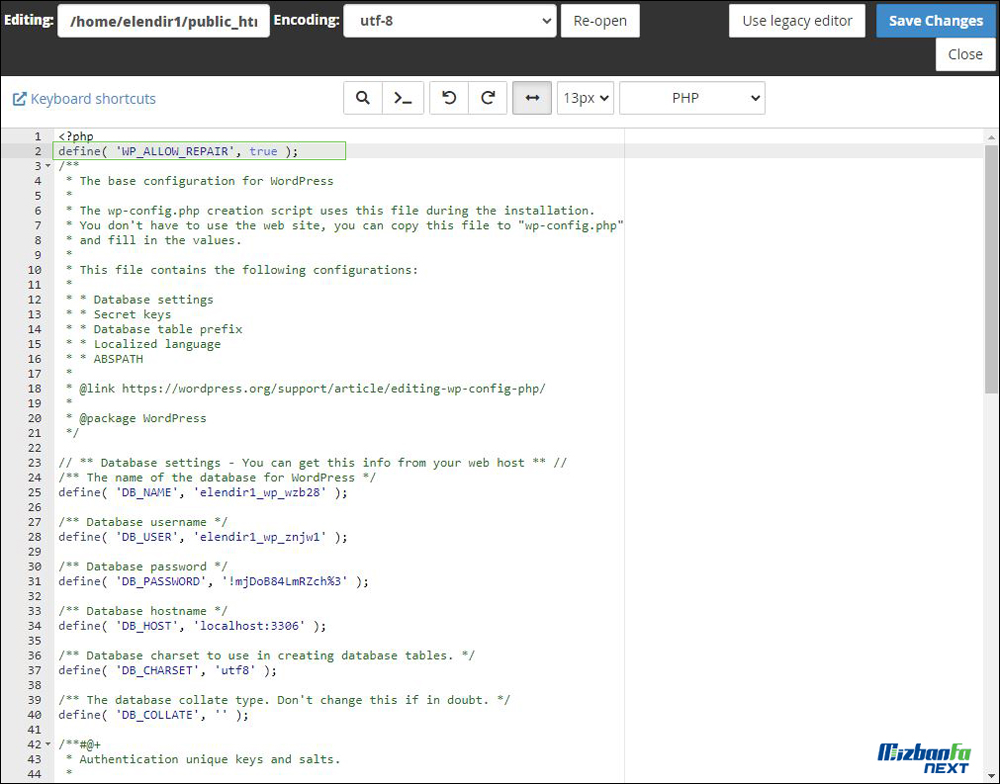Image resolution: width=1000 pixels, height=784 pixels.
Task: Open the PHP language mode dropdown
Action: click(692, 98)
